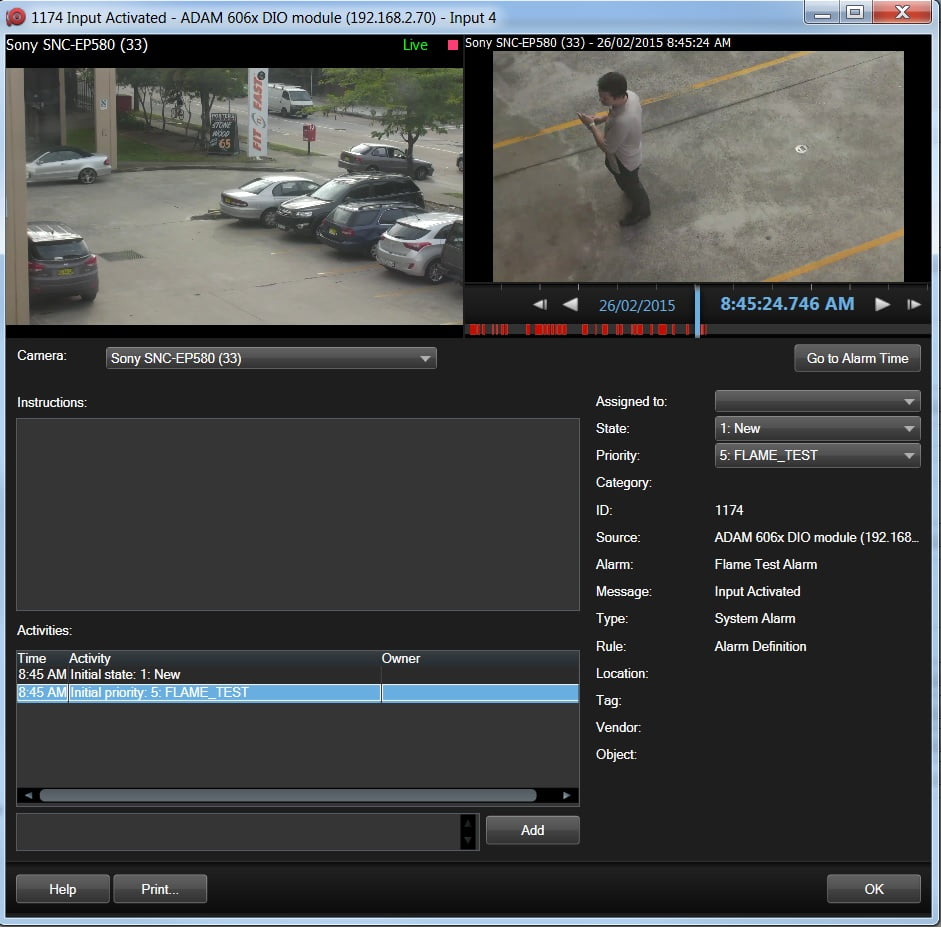Select the 'Initial state: 1: New' activity row
This screenshot has width=941, height=928.
pos(200,675)
